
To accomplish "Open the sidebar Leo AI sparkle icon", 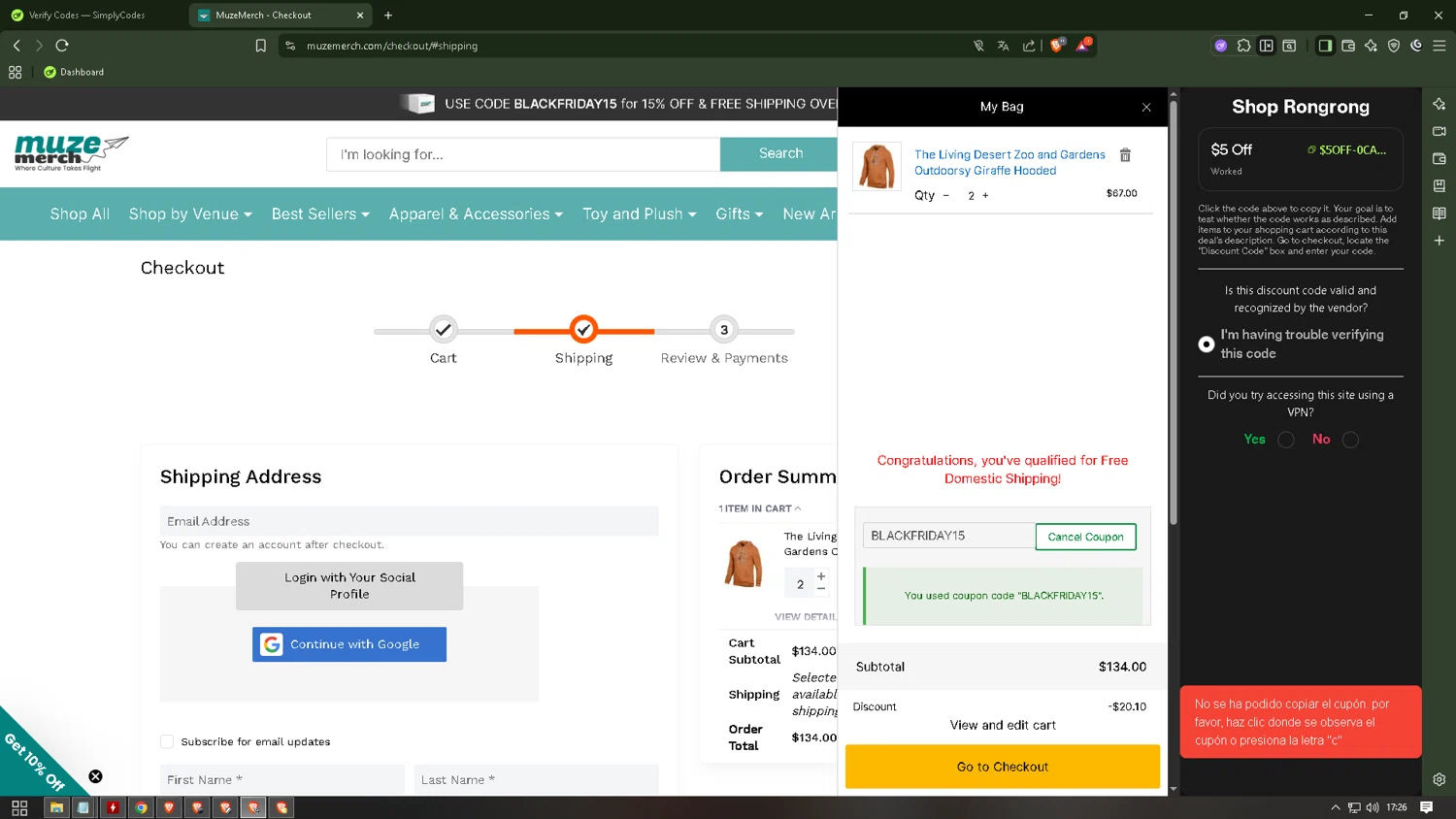I will [x=1439, y=104].
